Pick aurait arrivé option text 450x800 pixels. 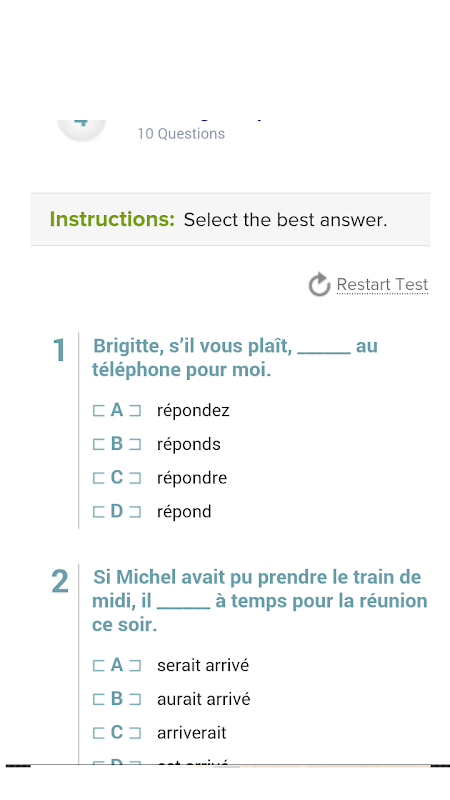pyautogui.click(x=204, y=699)
